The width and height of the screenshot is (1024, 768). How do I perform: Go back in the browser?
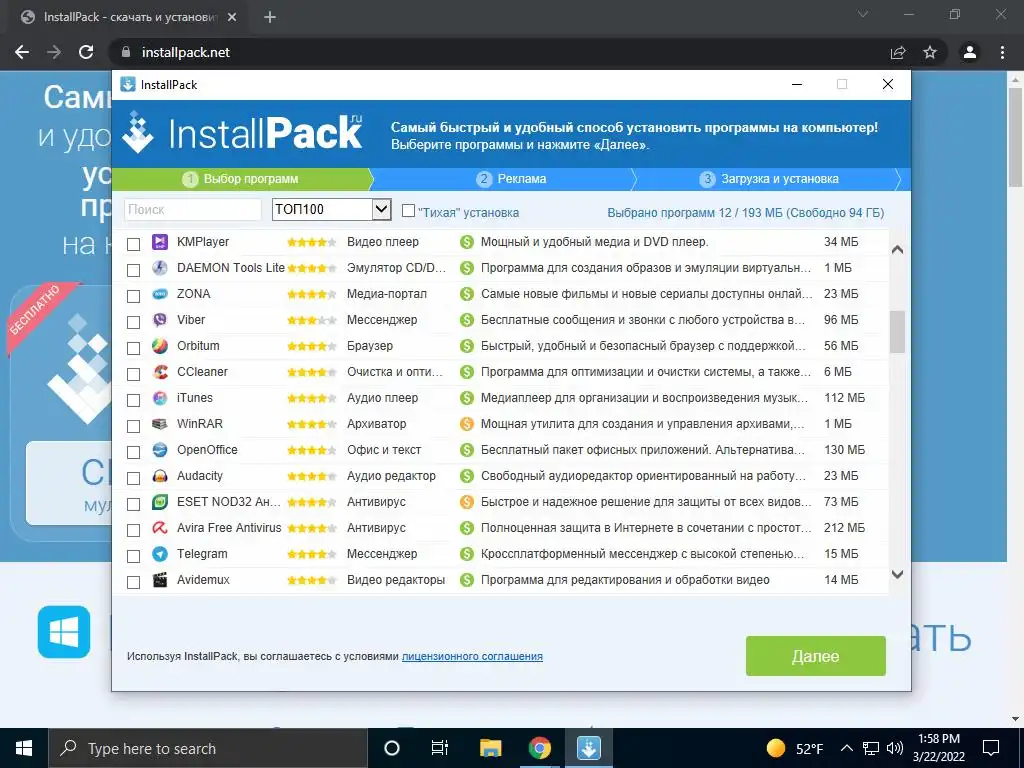coord(22,52)
